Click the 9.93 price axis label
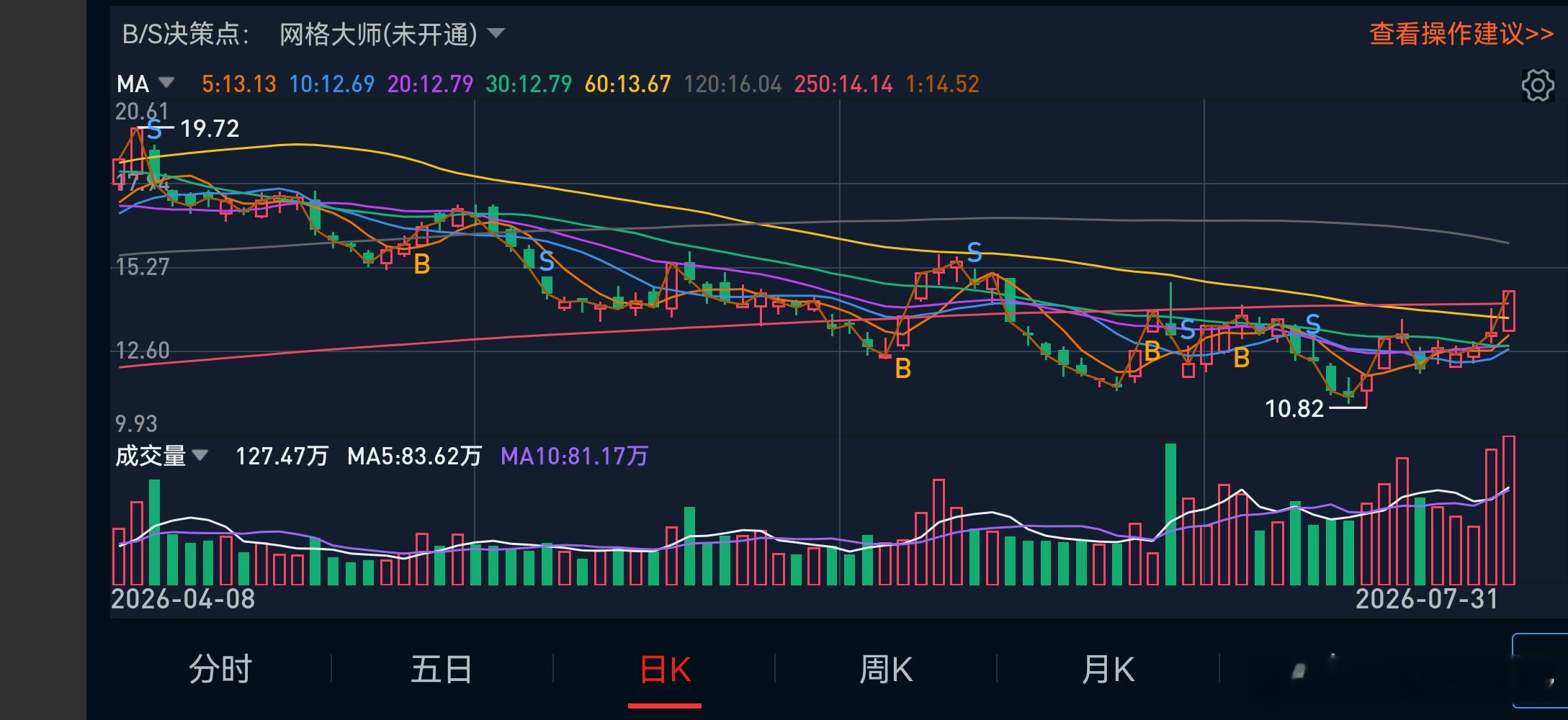 136,423
